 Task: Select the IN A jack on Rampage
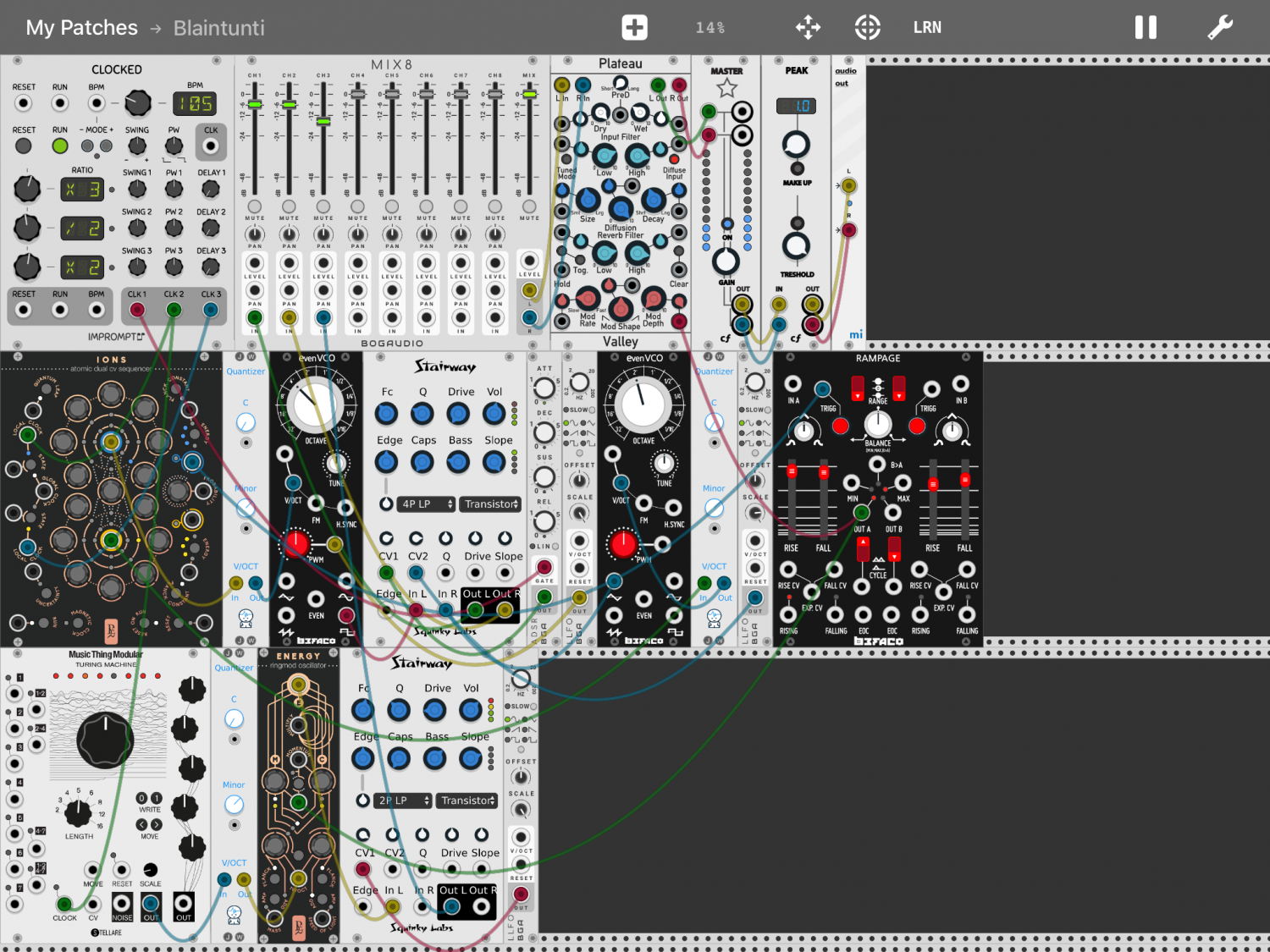792,384
